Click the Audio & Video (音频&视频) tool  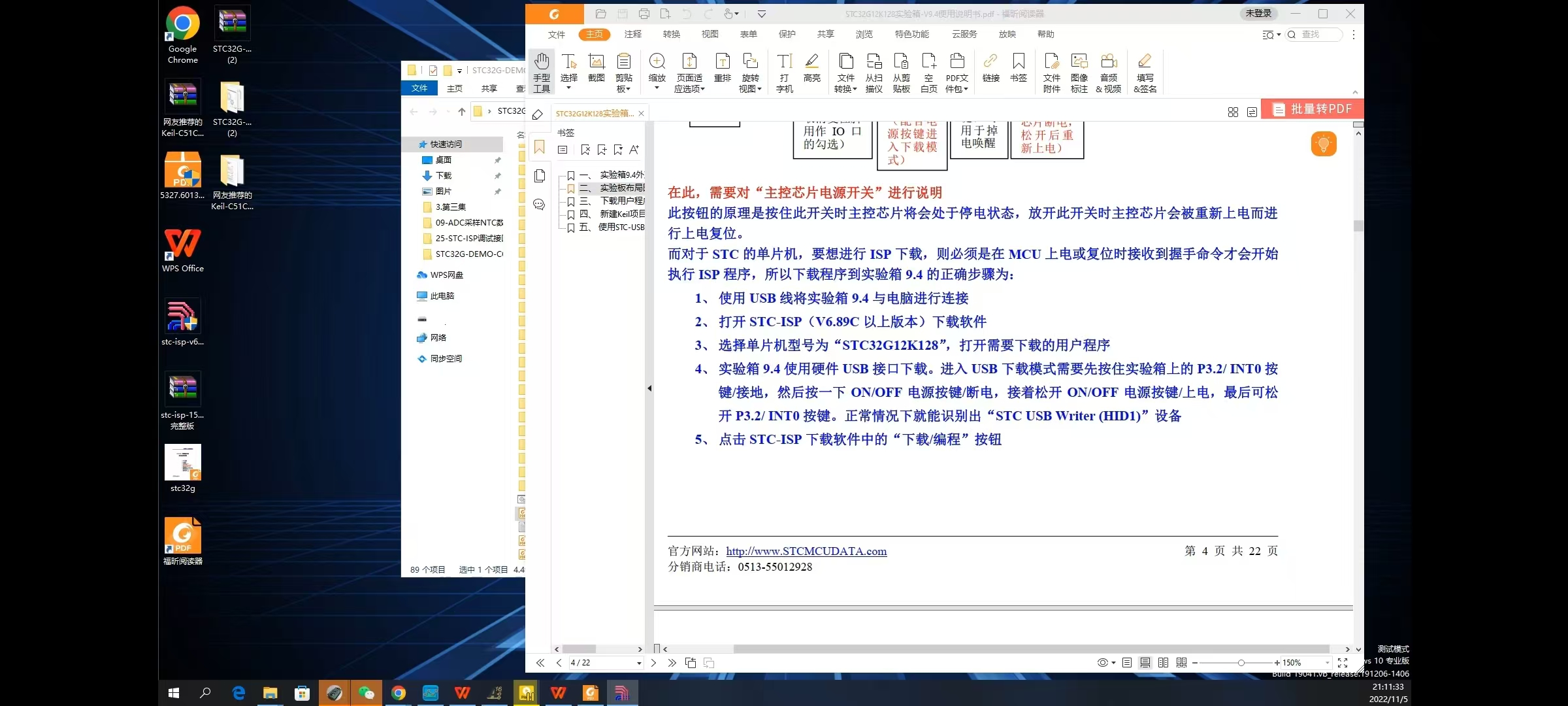1108,73
